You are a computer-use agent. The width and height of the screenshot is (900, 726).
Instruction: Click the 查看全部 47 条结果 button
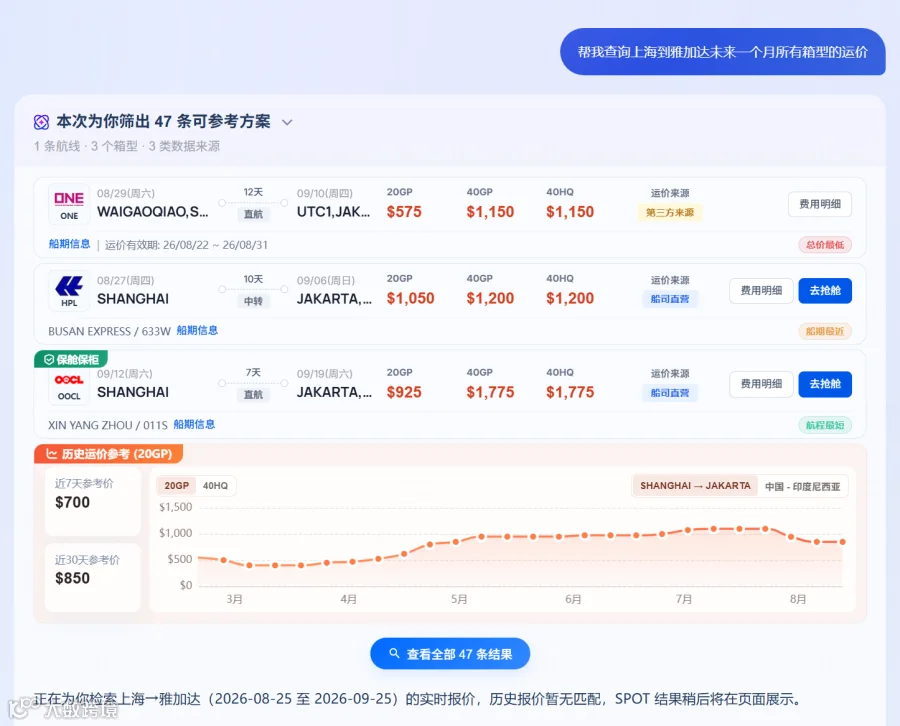click(450, 654)
